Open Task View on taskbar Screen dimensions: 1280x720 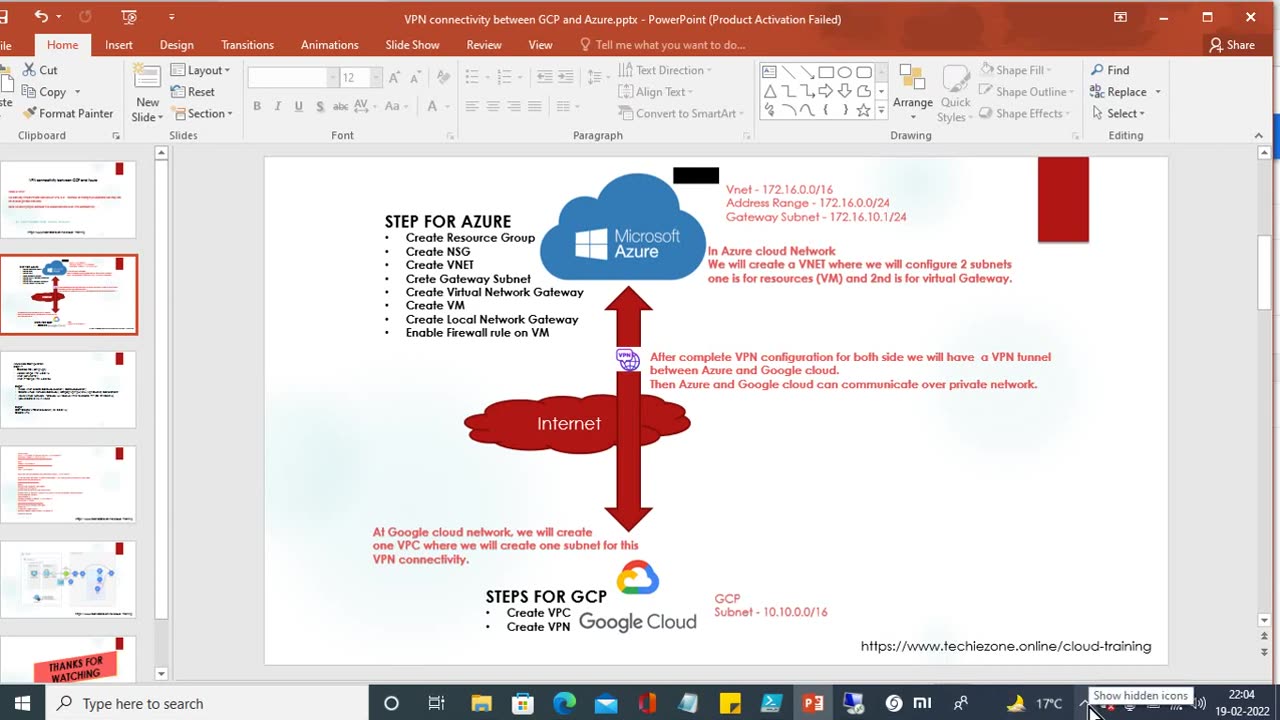click(436, 703)
